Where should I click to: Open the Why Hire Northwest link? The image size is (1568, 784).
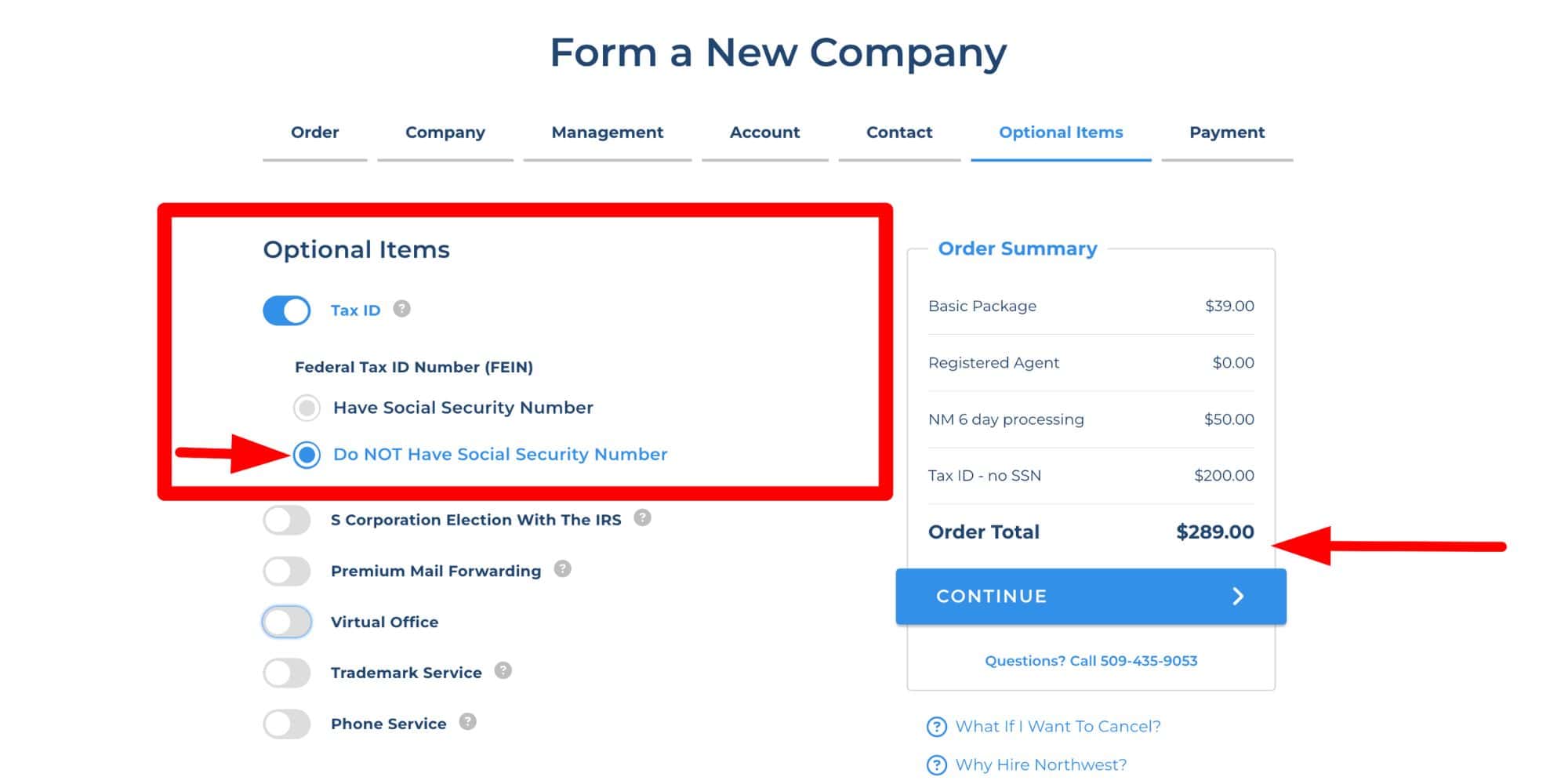tap(1040, 765)
